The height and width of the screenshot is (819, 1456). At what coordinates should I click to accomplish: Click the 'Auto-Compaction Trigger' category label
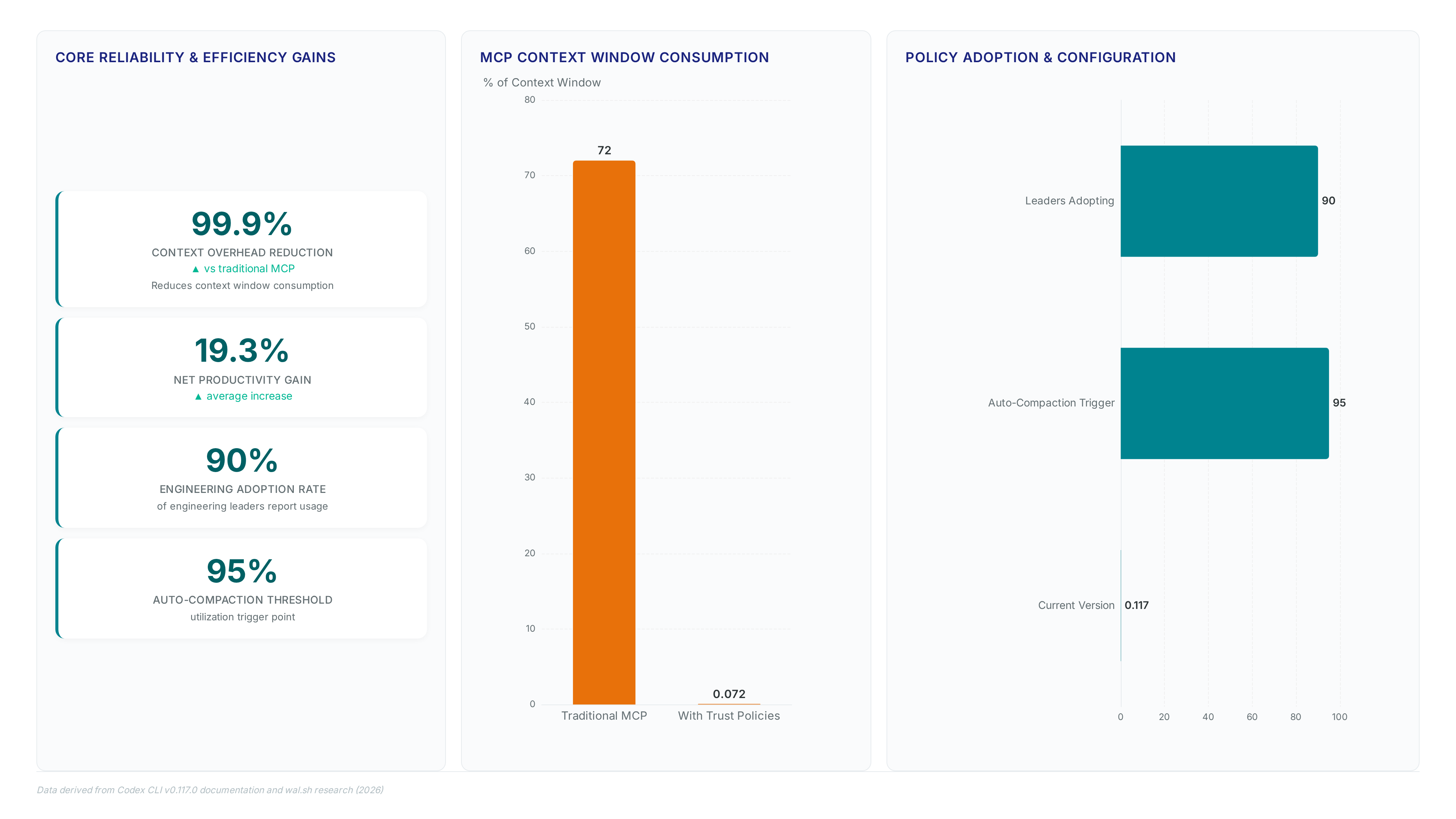click(1051, 403)
